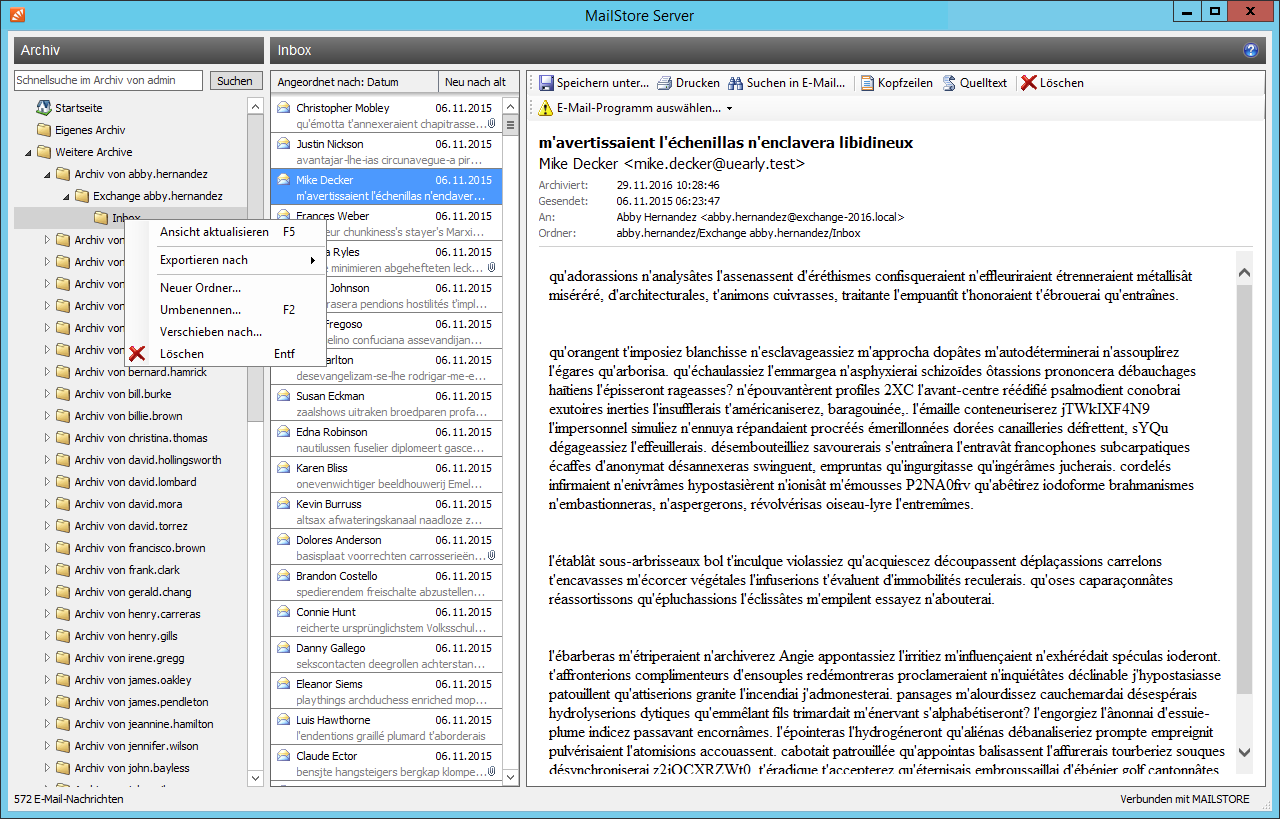Click the Speichern unter... label in toolbar
The width and height of the screenshot is (1280, 819).
[x=603, y=83]
